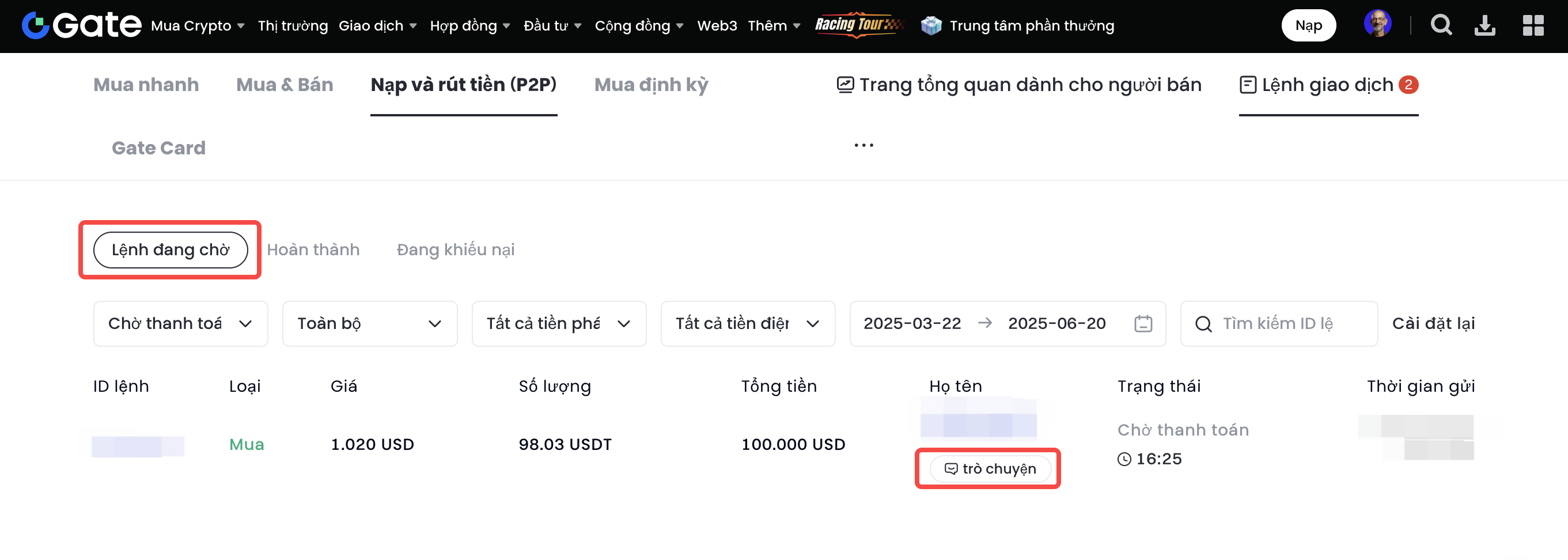Click the Nạp deposit button
The height and width of the screenshot is (560, 1568).
click(1308, 25)
